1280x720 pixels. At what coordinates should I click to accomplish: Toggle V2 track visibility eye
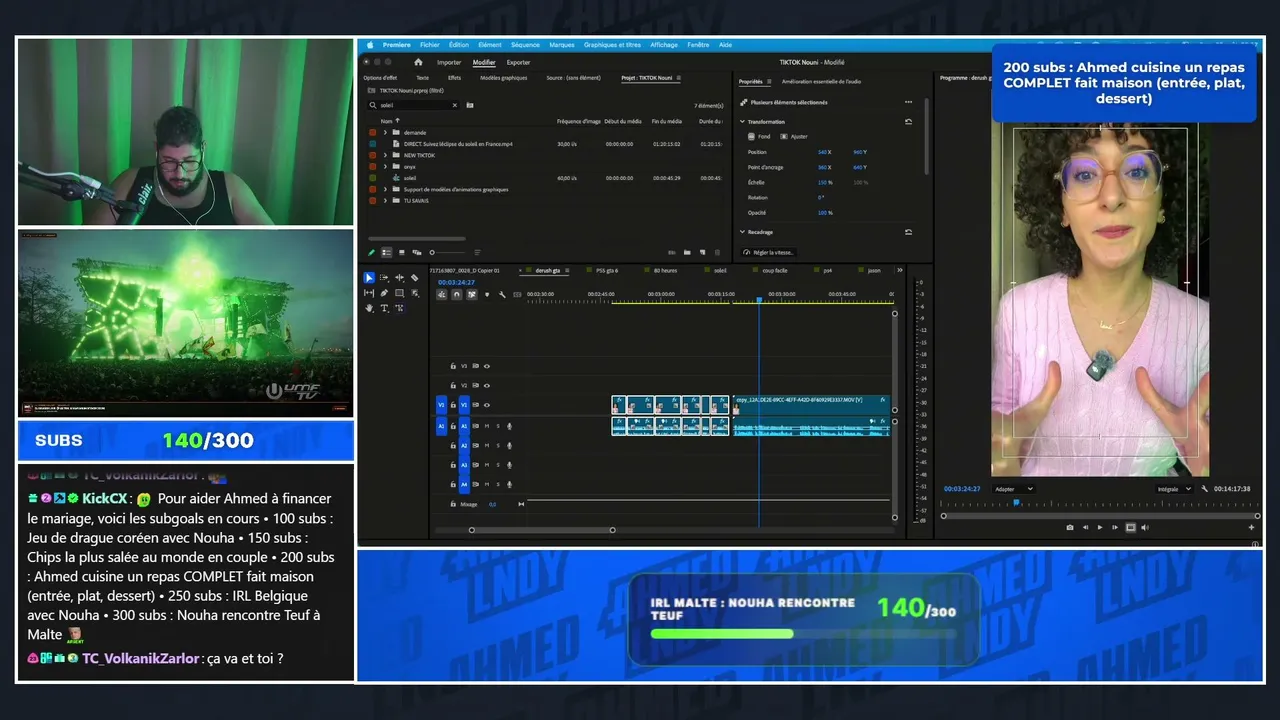point(487,385)
